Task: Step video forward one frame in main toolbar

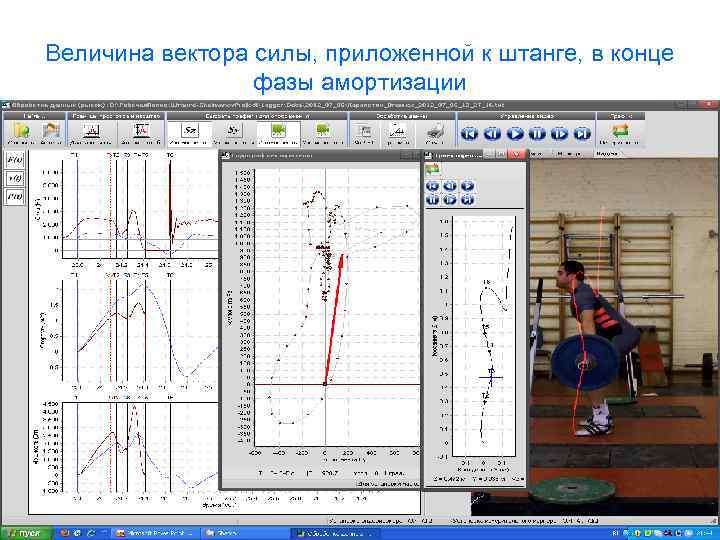Action: click(560, 134)
